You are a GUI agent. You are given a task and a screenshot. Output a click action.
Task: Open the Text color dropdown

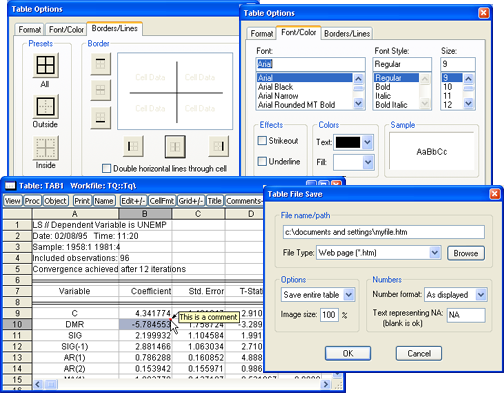coord(367,142)
